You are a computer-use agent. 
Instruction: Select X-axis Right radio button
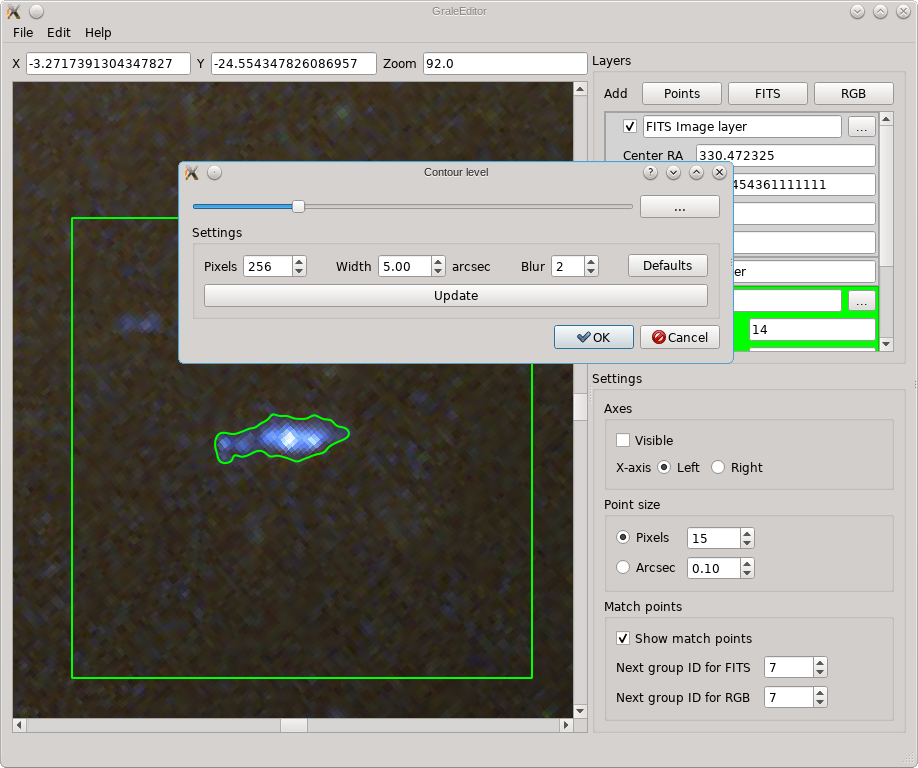pyautogui.click(x=718, y=467)
